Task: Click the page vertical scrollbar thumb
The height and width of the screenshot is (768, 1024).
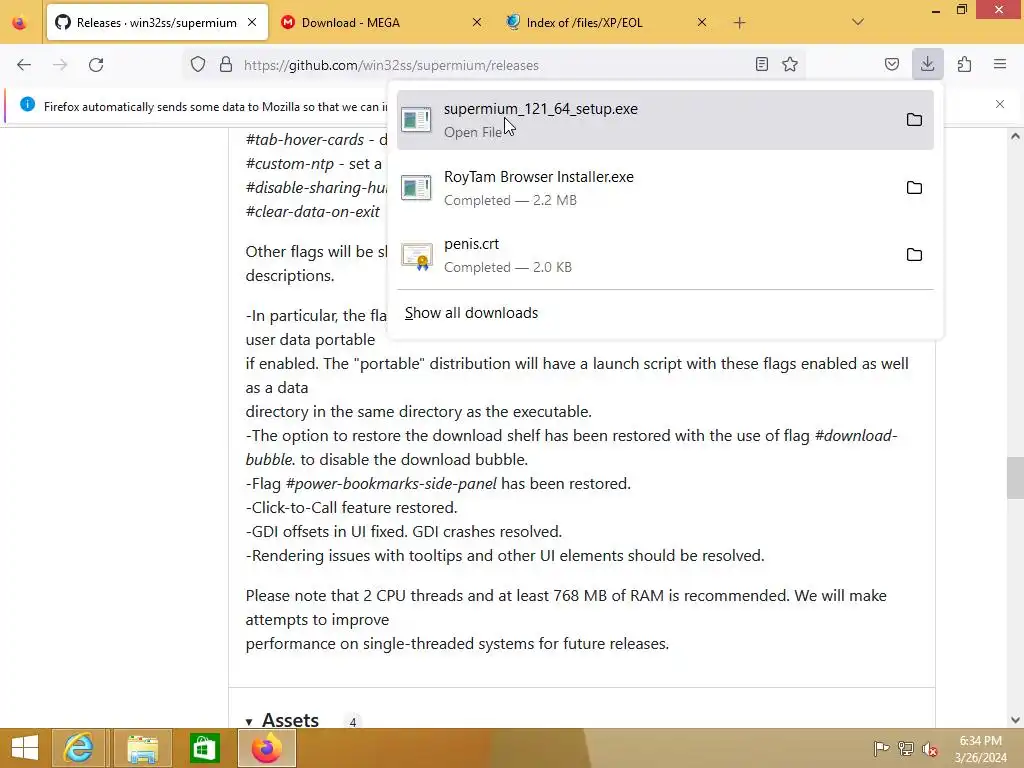Action: (1015, 478)
